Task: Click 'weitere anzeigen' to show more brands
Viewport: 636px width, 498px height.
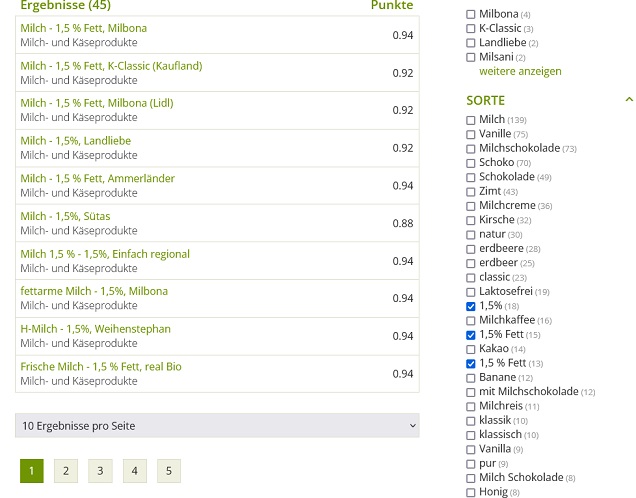Action: 520,71
